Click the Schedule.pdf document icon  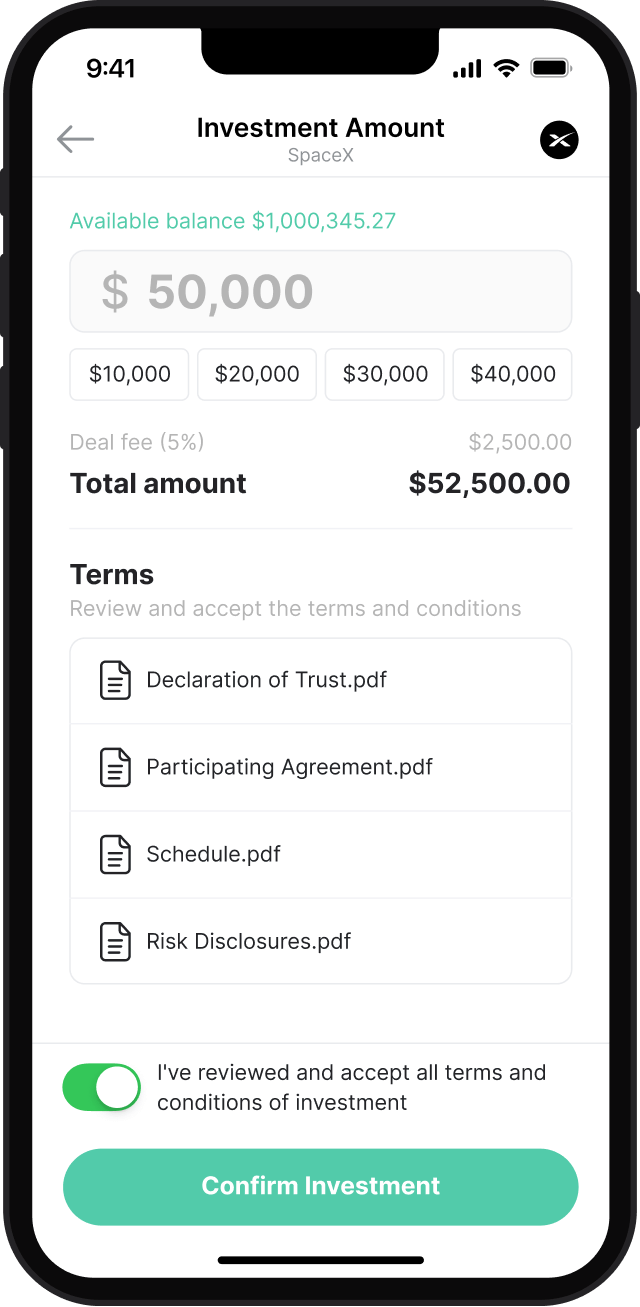point(115,854)
